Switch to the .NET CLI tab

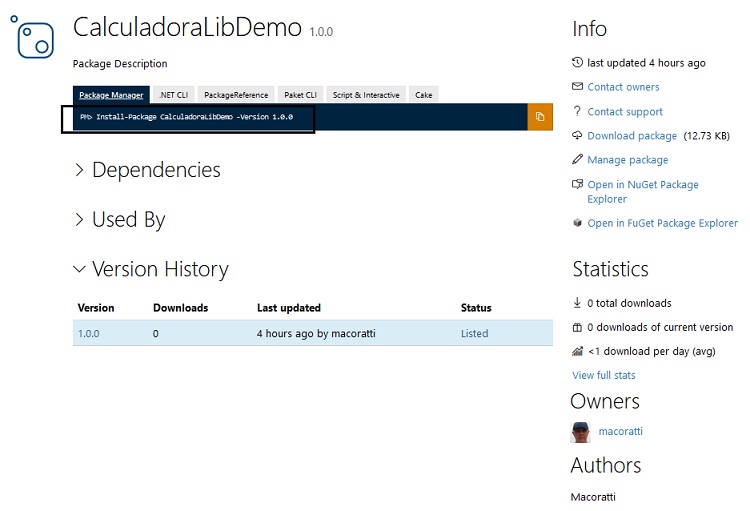[x=174, y=95]
